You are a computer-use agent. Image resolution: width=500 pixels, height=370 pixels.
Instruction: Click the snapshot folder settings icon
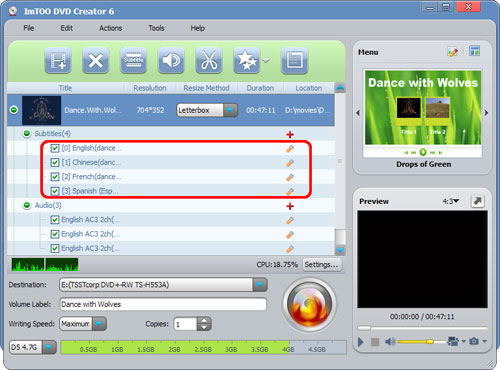(453, 341)
